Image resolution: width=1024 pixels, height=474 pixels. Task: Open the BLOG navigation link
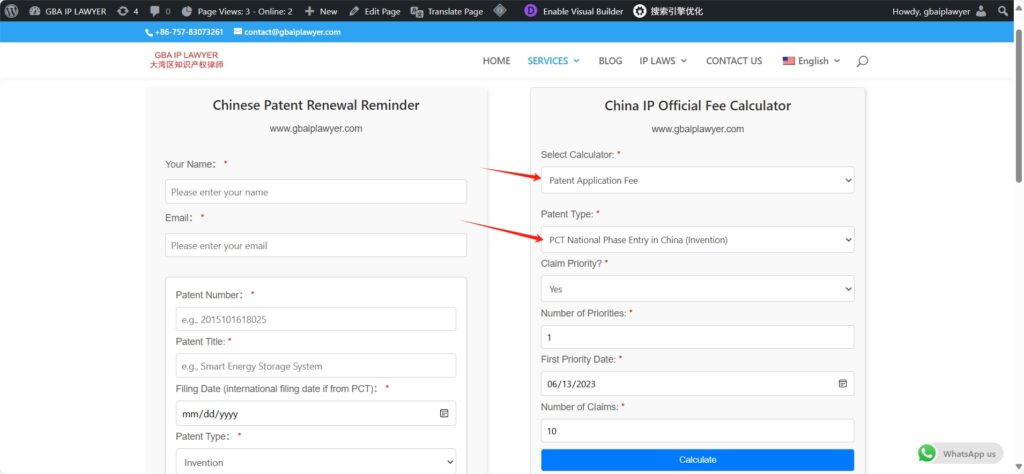tap(610, 61)
